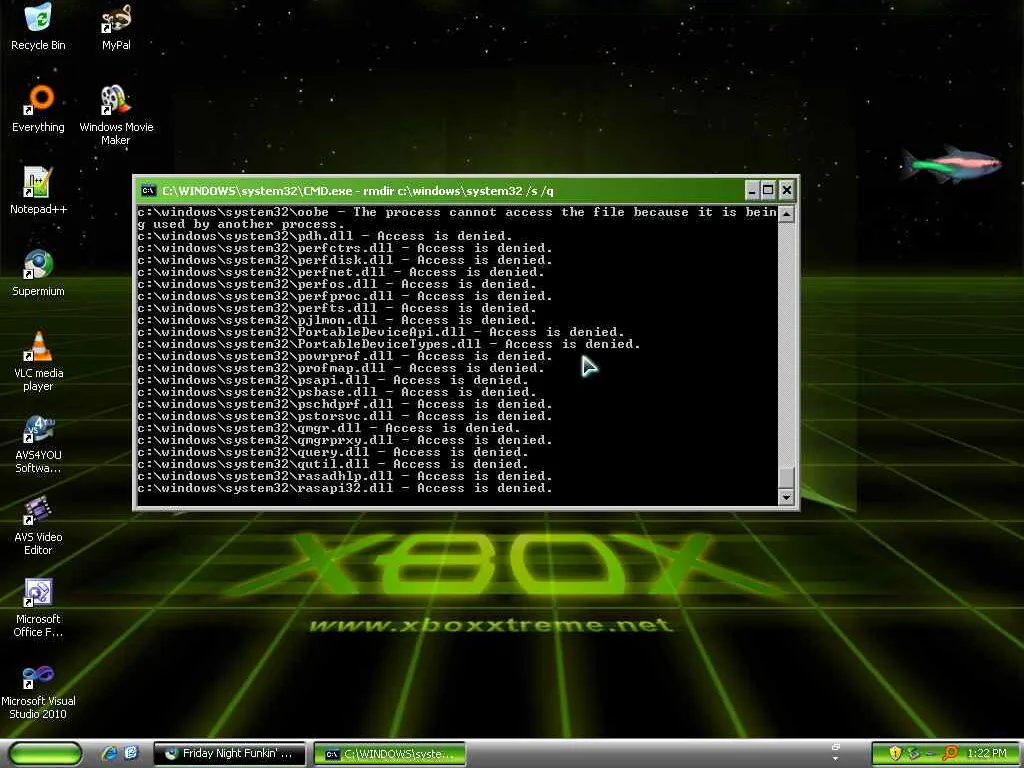The width and height of the screenshot is (1024, 768).
Task: Click the pjlmon.dll output line
Action: click(x=337, y=320)
